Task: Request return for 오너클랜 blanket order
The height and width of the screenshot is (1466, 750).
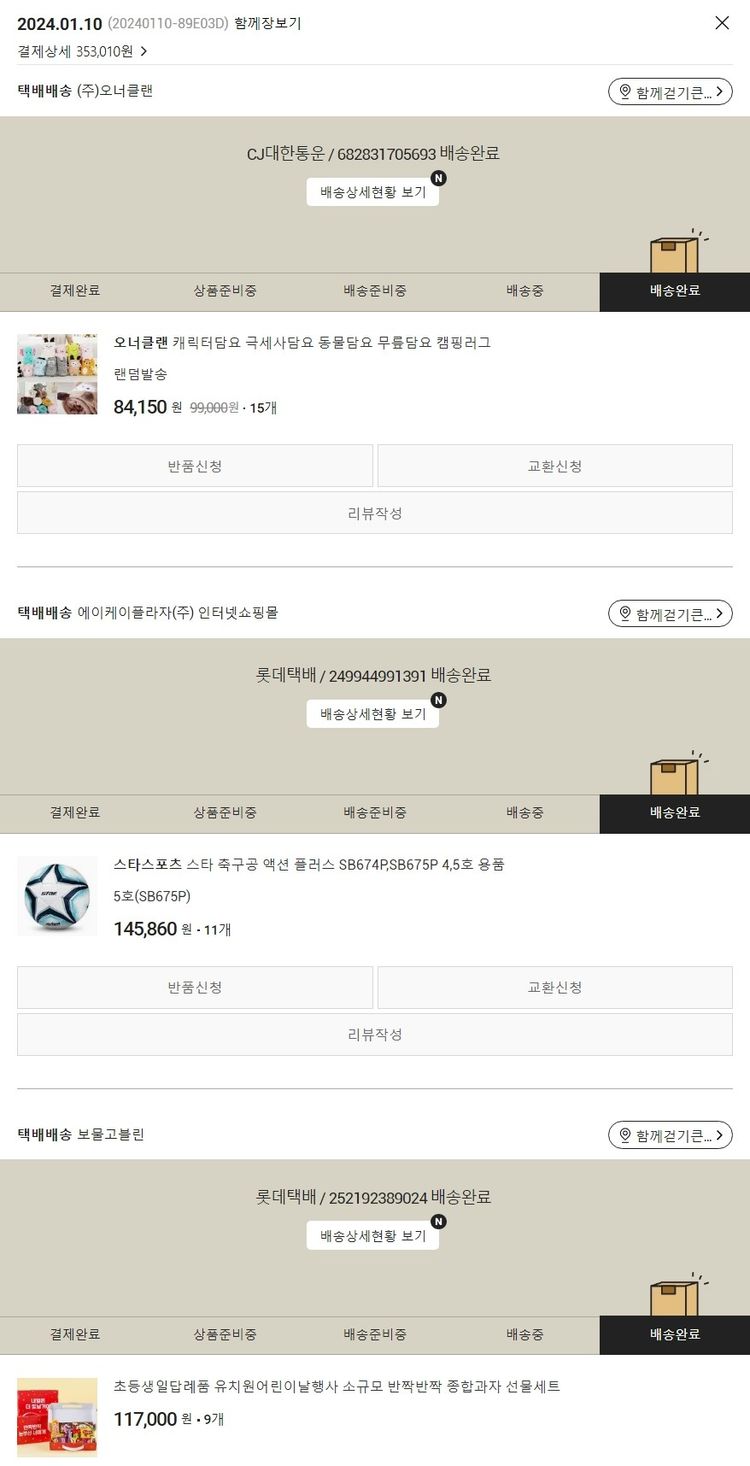Action: pyautogui.click(x=195, y=466)
